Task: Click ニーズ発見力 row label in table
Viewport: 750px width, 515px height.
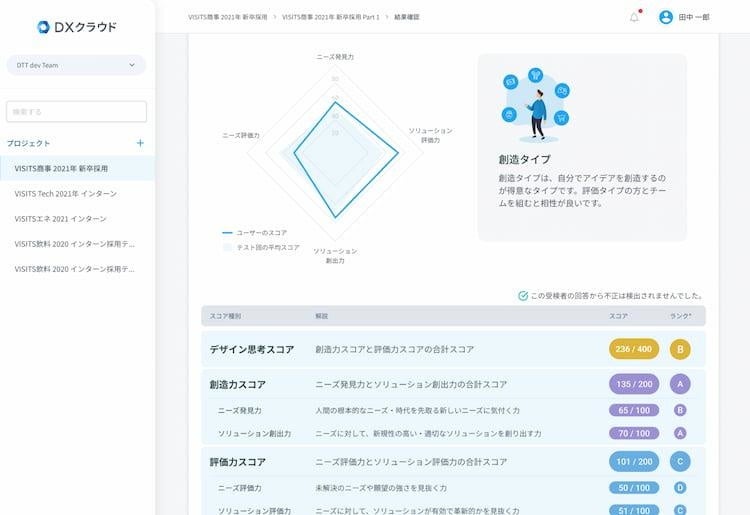Action: [240, 410]
